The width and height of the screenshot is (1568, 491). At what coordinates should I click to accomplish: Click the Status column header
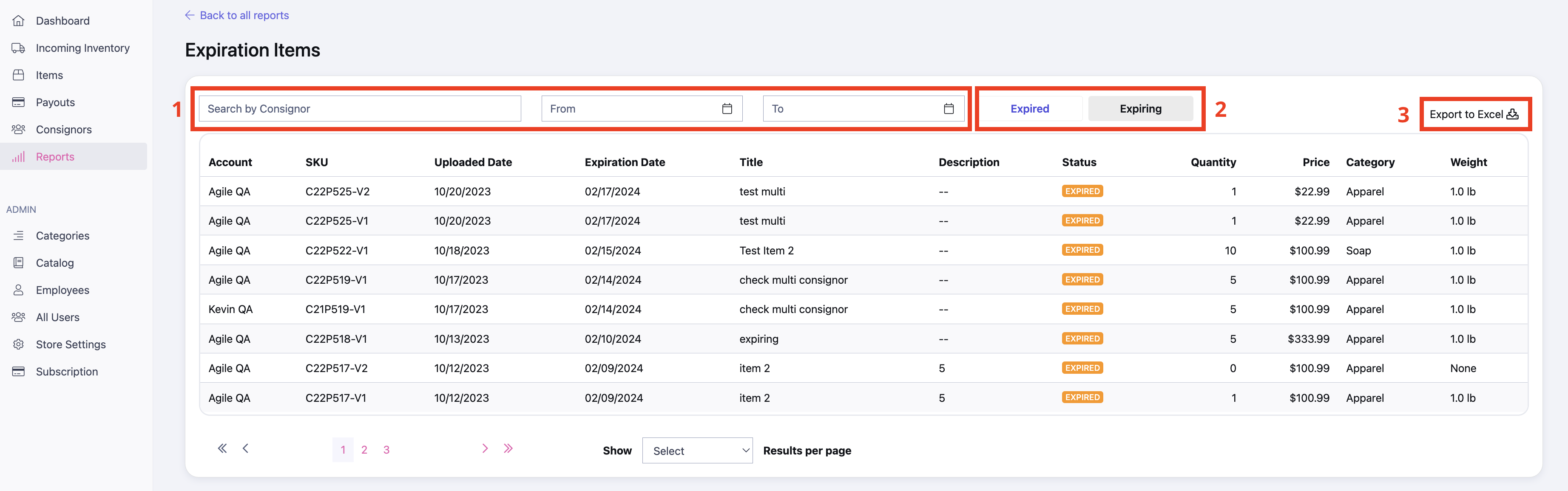[1079, 162]
